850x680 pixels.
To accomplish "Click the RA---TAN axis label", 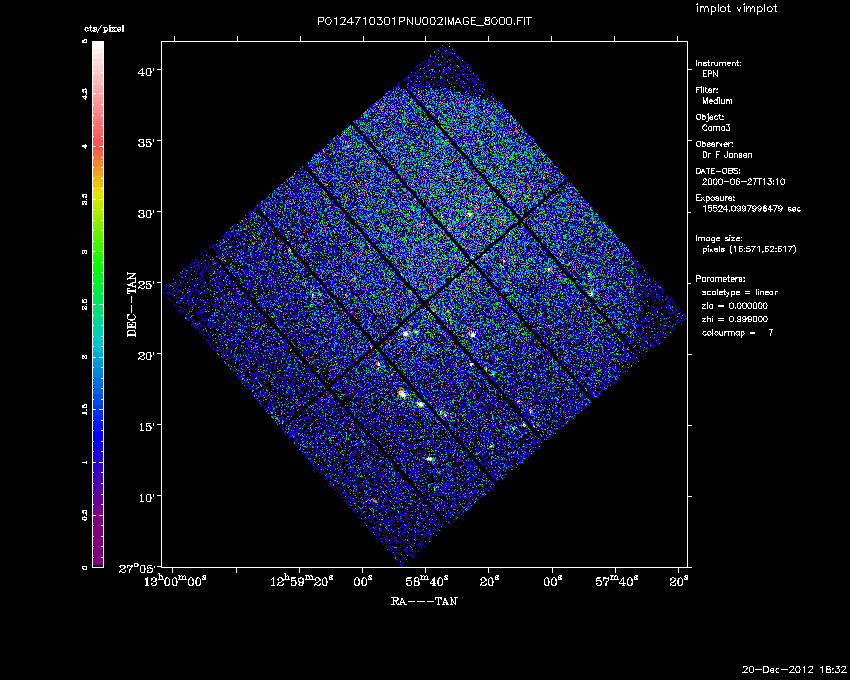I will [x=424, y=601].
